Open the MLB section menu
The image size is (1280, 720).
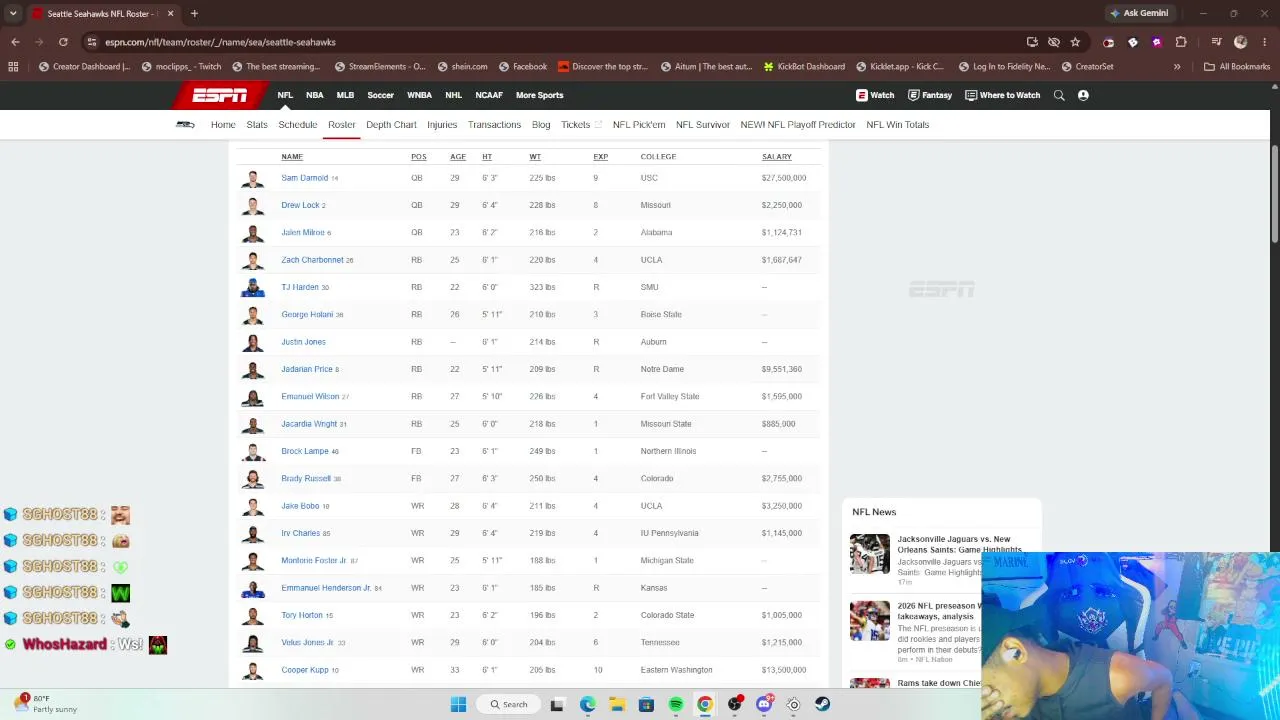pos(345,95)
